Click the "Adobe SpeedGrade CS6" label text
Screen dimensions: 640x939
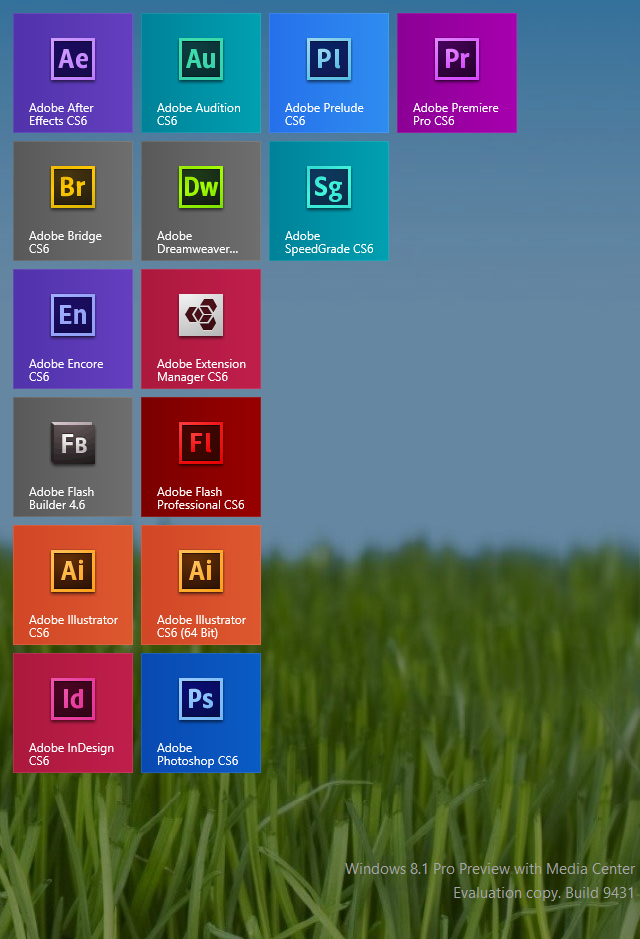(328, 243)
